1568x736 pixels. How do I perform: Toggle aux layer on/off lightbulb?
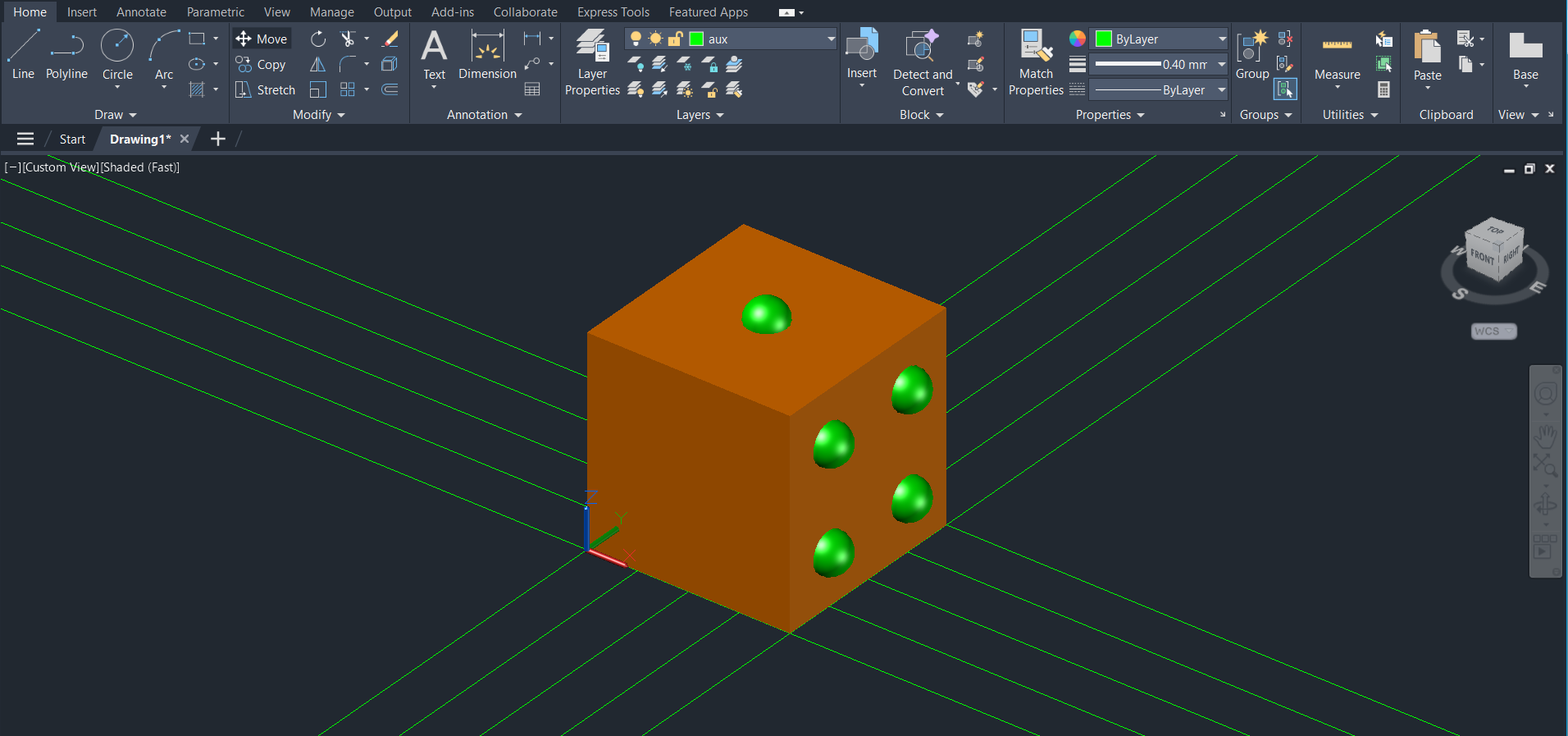click(636, 39)
